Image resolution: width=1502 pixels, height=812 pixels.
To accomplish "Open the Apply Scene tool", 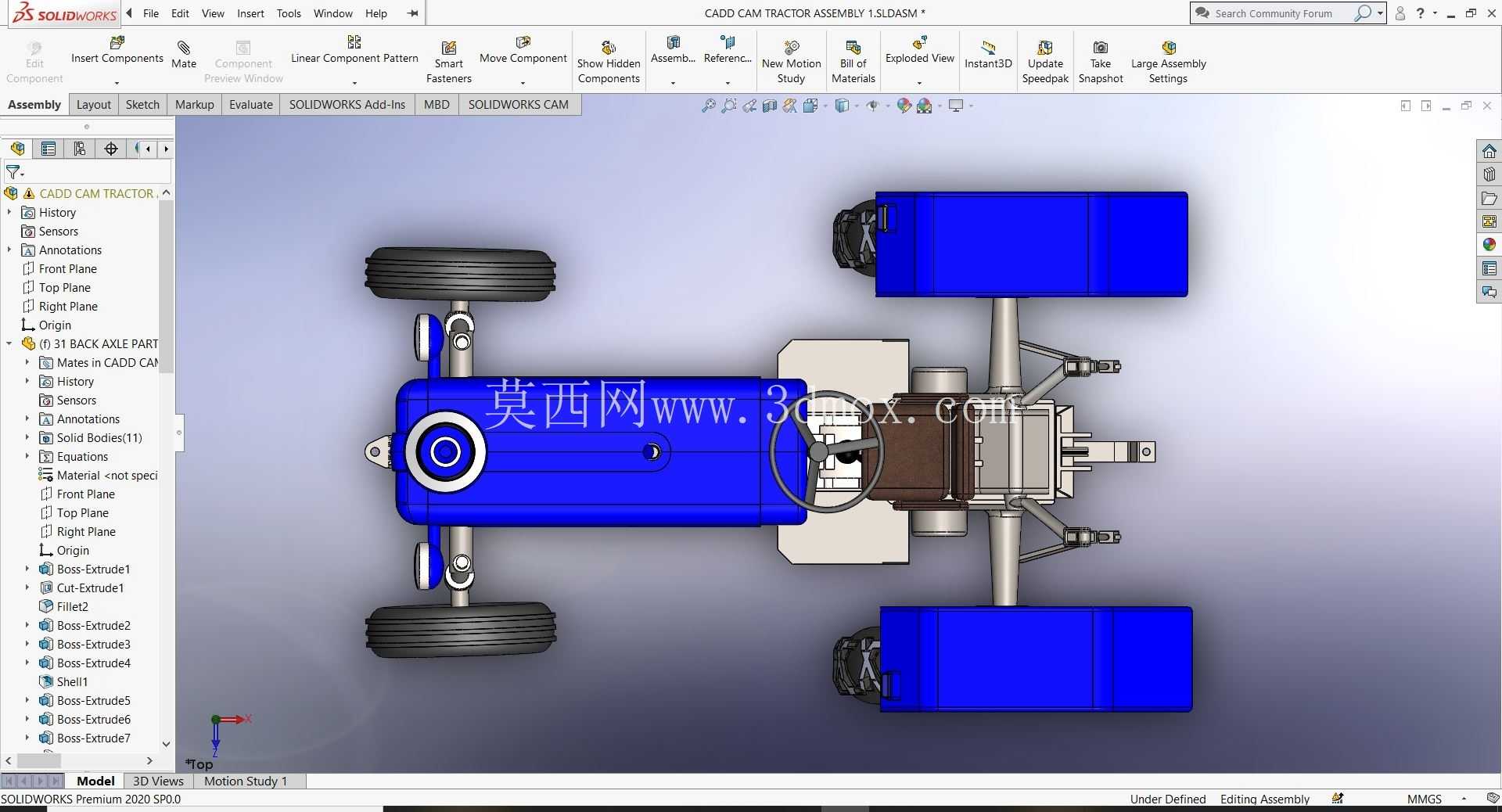I will tap(925, 106).
